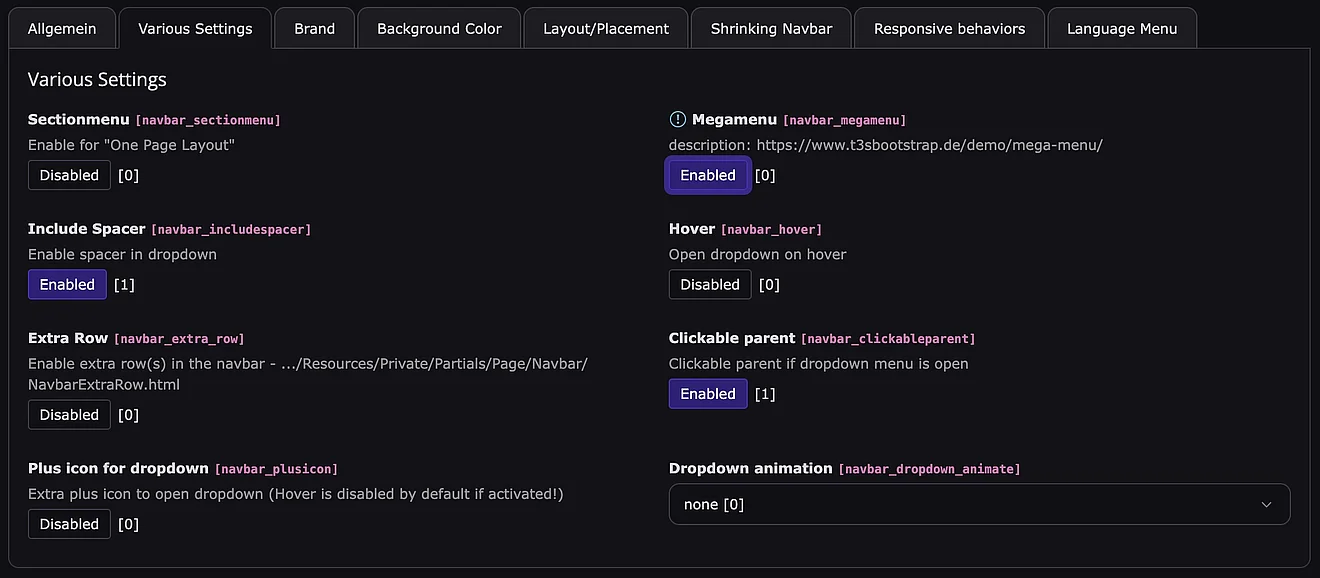Toggle Clickable parent Enabled button
1320x578 pixels.
[x=708, y=394]
